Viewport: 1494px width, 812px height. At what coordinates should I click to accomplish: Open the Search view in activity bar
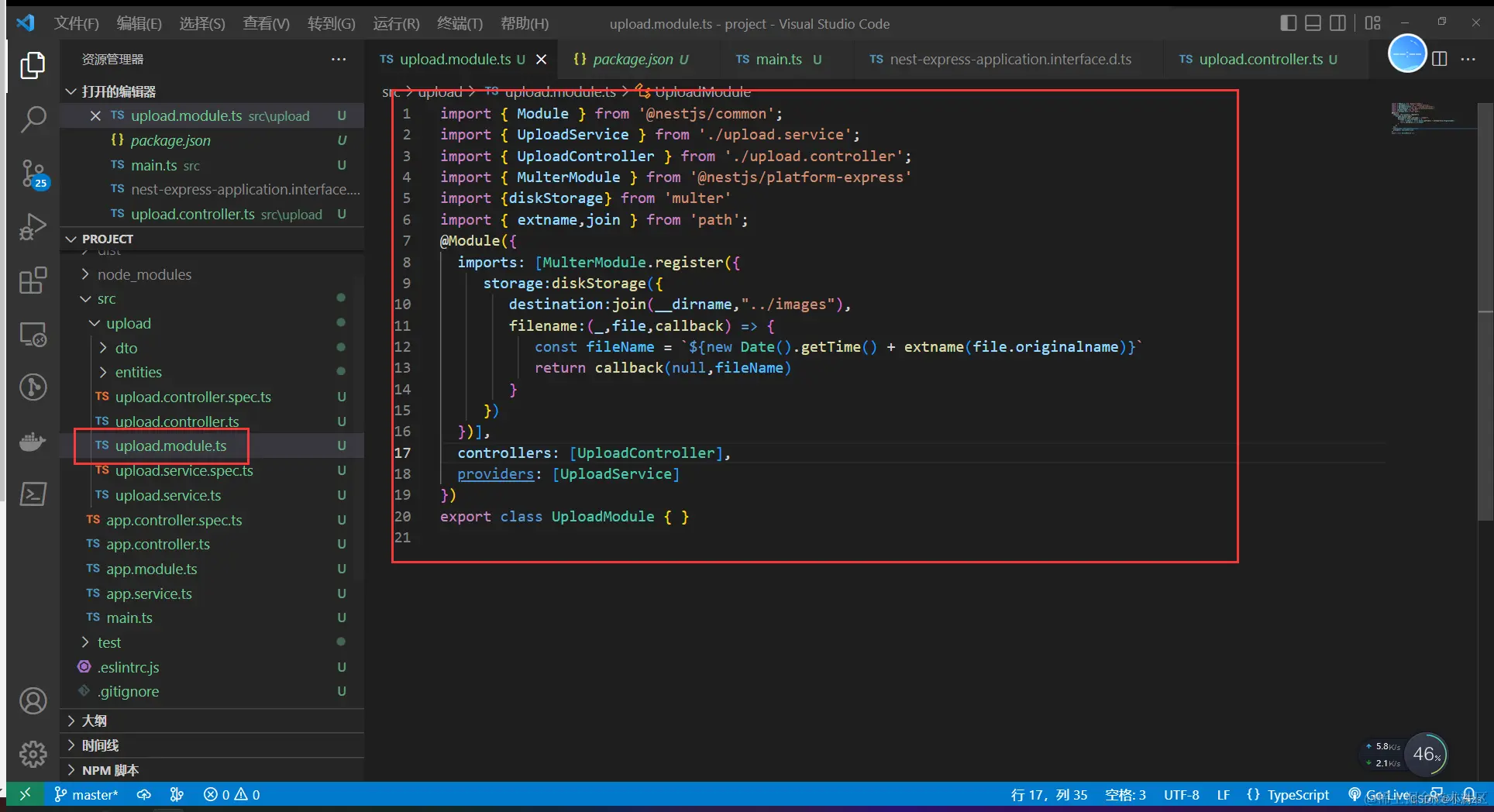pyautogui.click(x=33, y=119)
